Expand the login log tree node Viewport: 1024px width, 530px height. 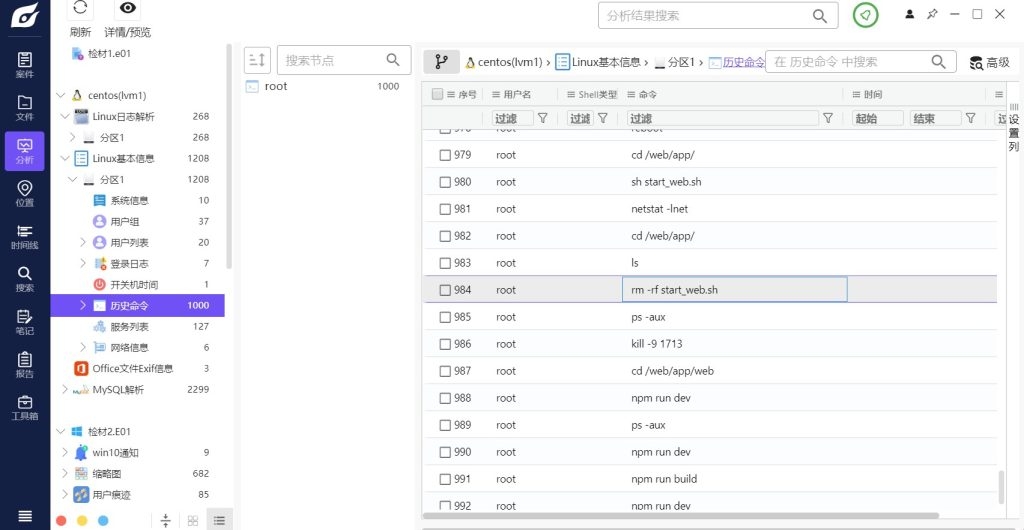click(83, 263)
